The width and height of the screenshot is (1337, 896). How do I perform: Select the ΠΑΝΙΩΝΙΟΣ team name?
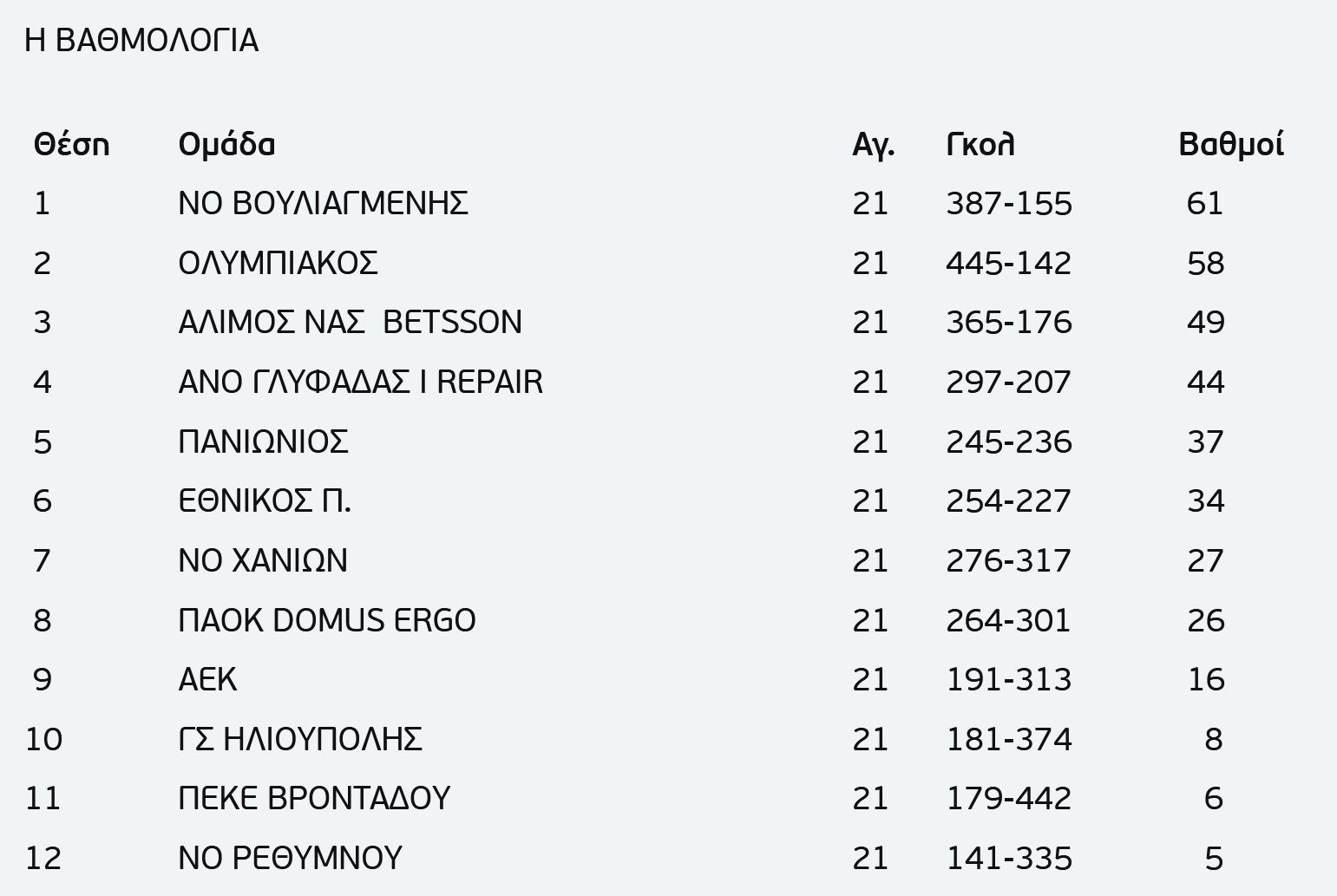263,441
